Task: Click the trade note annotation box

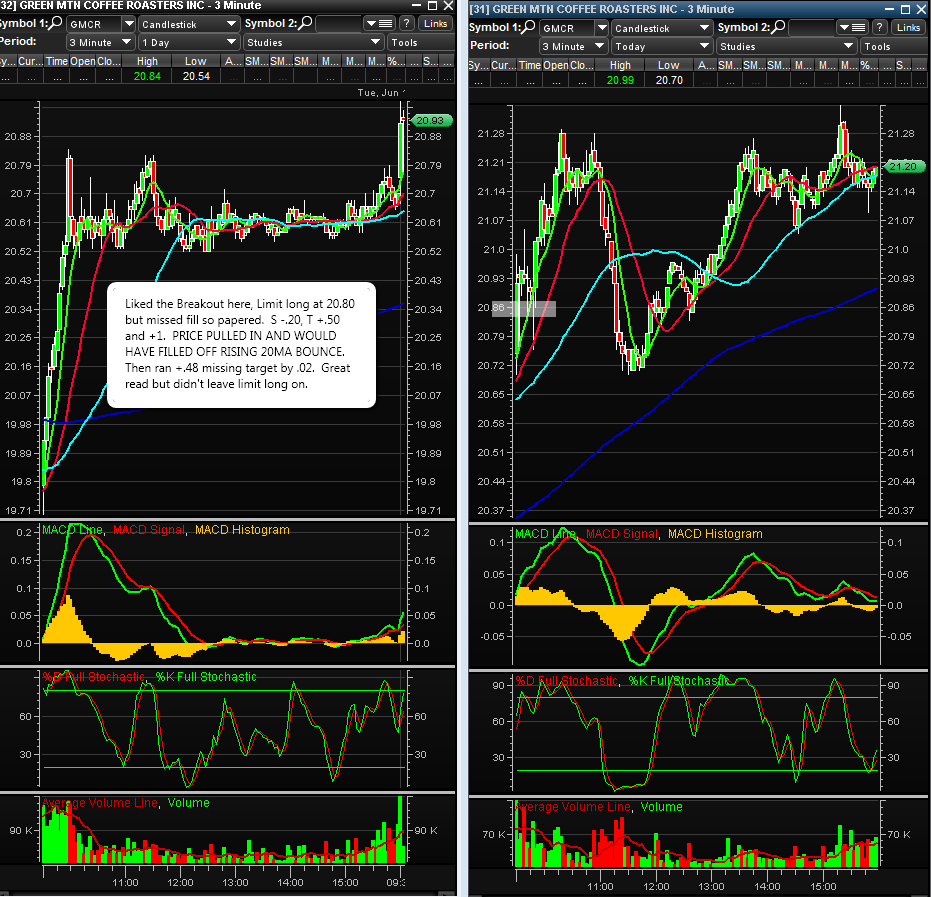Action: tap(241, 344)
